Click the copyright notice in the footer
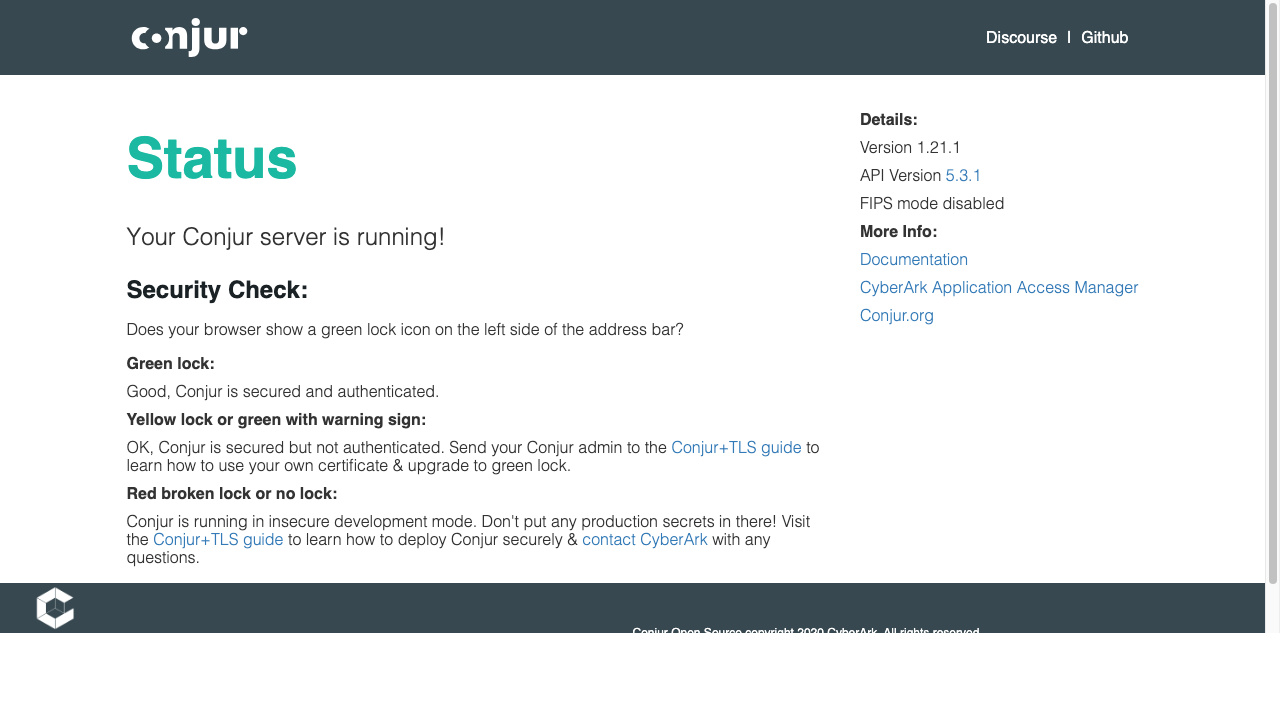The width and height of the screenshot is (1280, 720). pyautogui.click(x=806, y=632)
